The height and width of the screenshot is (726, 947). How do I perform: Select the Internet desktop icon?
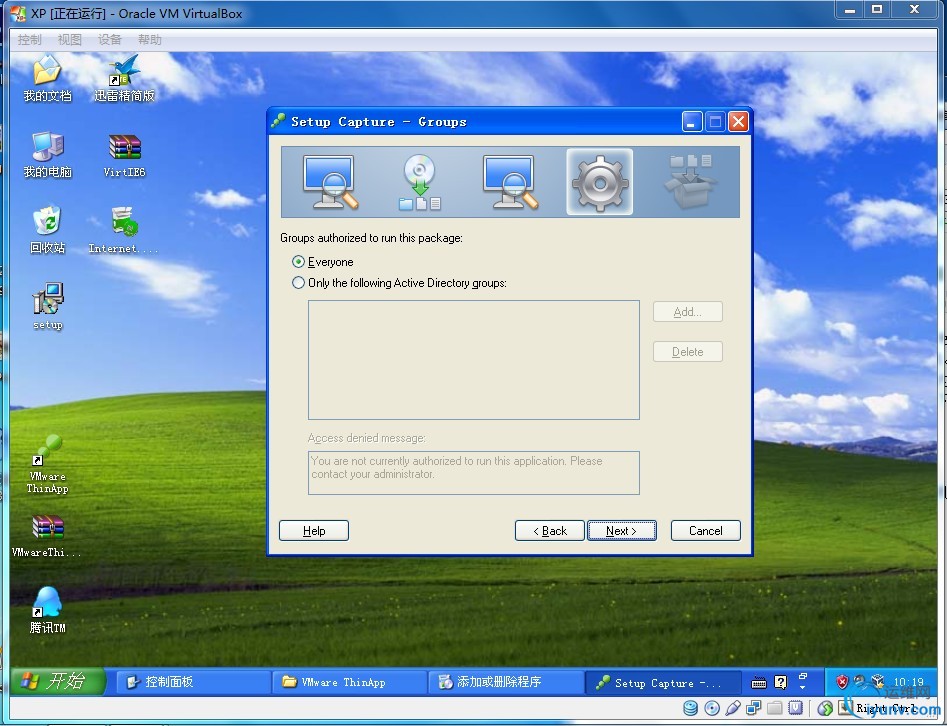point(124,230)
